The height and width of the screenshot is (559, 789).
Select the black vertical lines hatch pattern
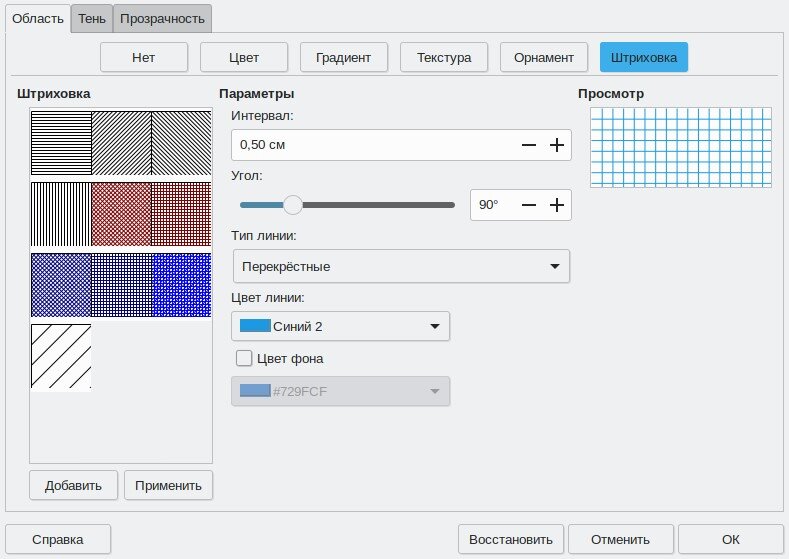click(61, 214)
